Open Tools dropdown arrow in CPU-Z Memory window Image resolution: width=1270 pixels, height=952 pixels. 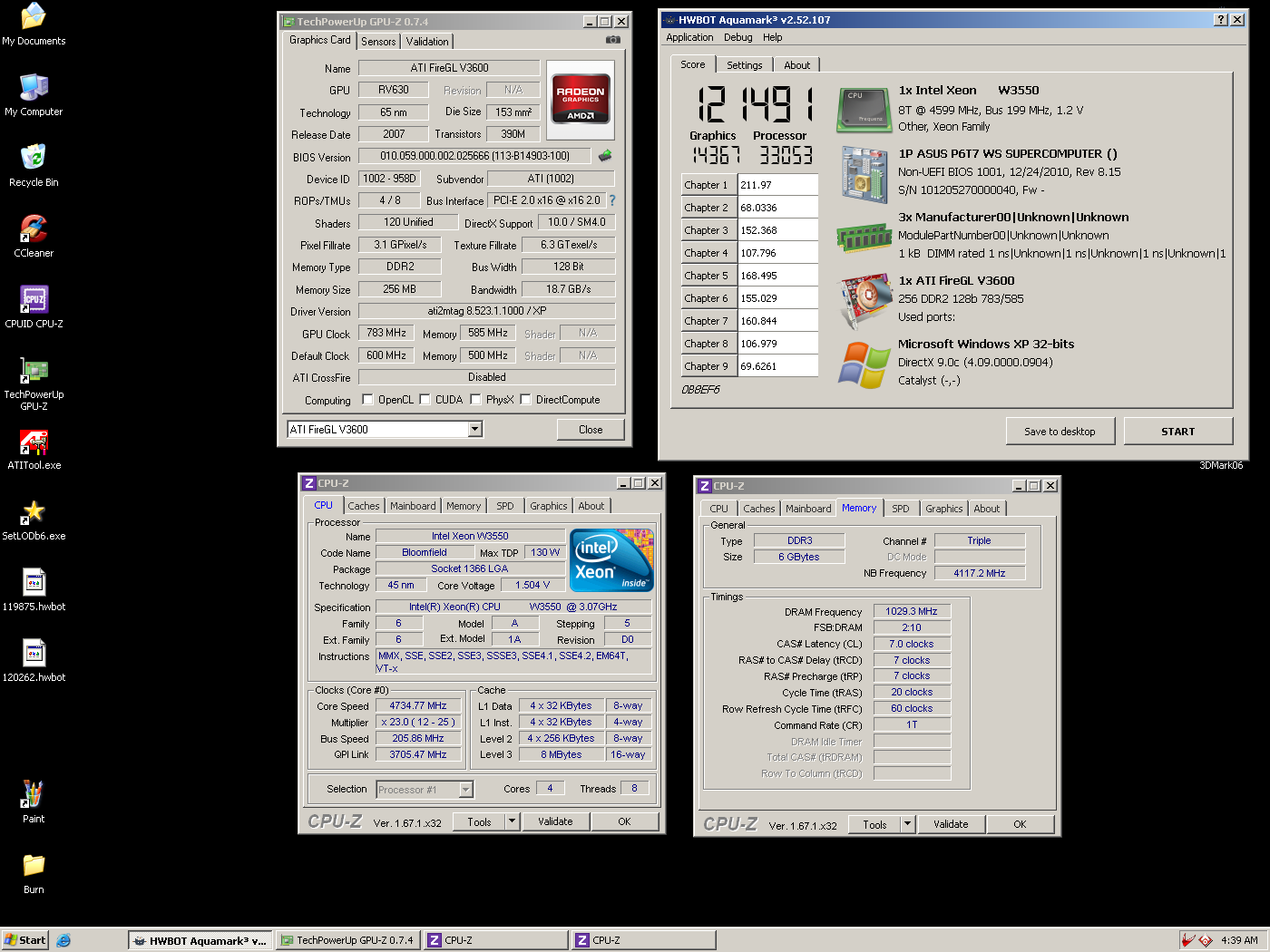pos(907,824)
